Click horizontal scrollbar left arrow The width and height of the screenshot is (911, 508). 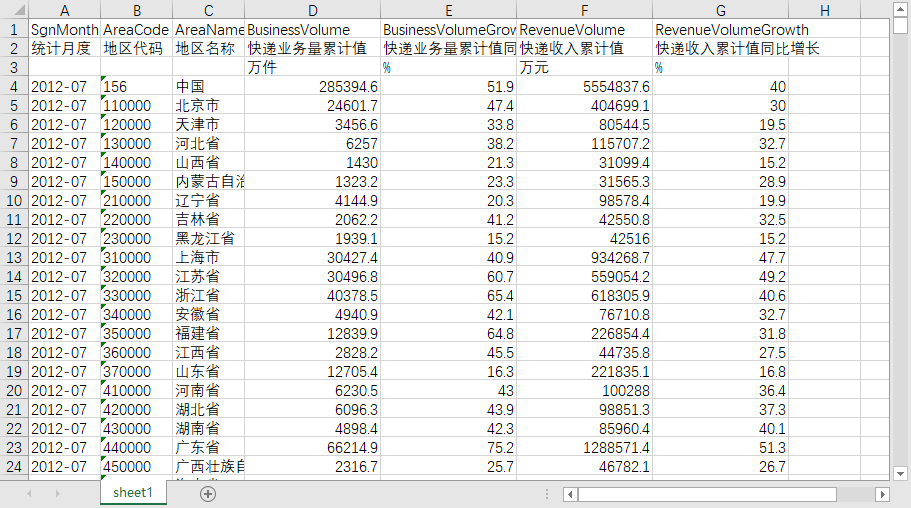click(571, 494)
